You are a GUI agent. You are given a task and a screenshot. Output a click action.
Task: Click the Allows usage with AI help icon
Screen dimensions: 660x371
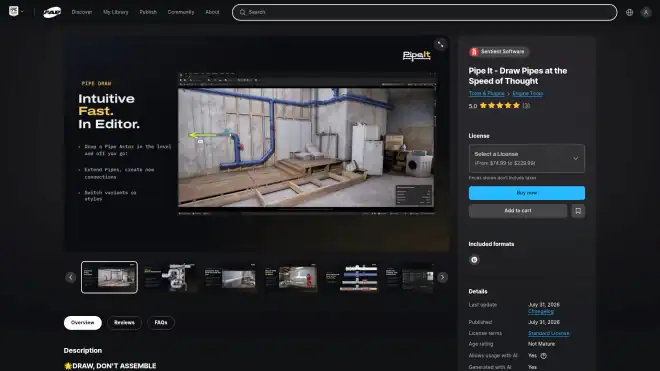click(x=543, y=356)
